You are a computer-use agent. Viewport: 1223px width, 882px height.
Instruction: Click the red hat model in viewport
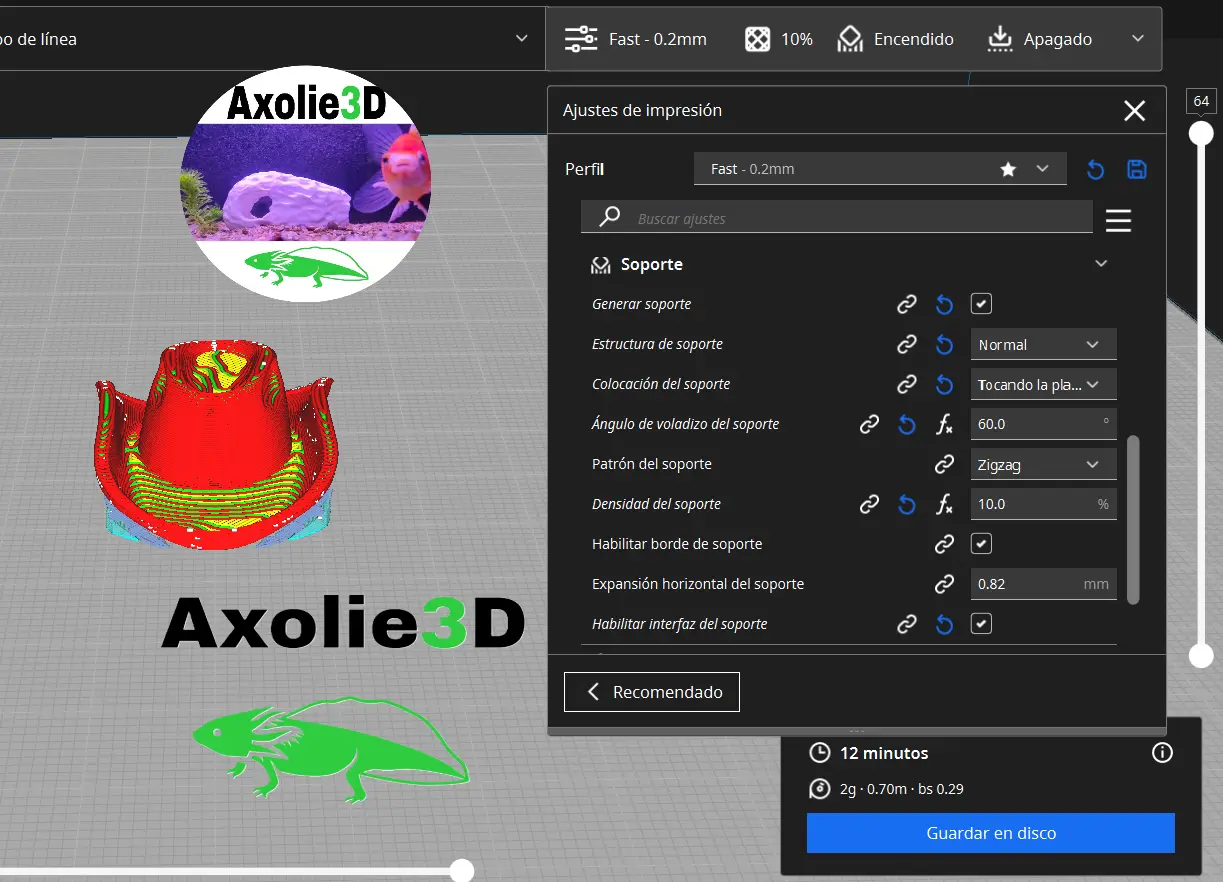tap(216, 445)
